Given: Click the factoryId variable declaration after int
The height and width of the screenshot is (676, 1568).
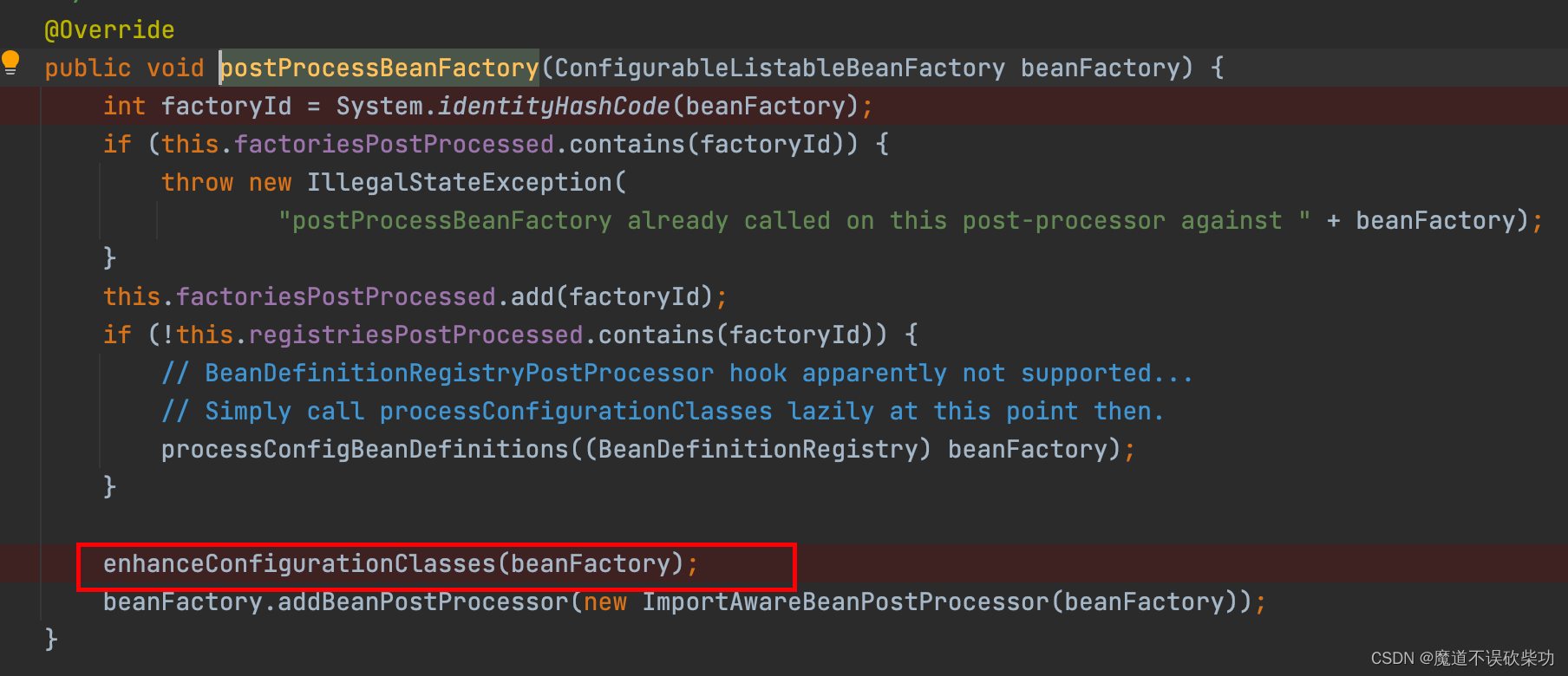Looking at the screenshot, I should click(x=225, y=107).
